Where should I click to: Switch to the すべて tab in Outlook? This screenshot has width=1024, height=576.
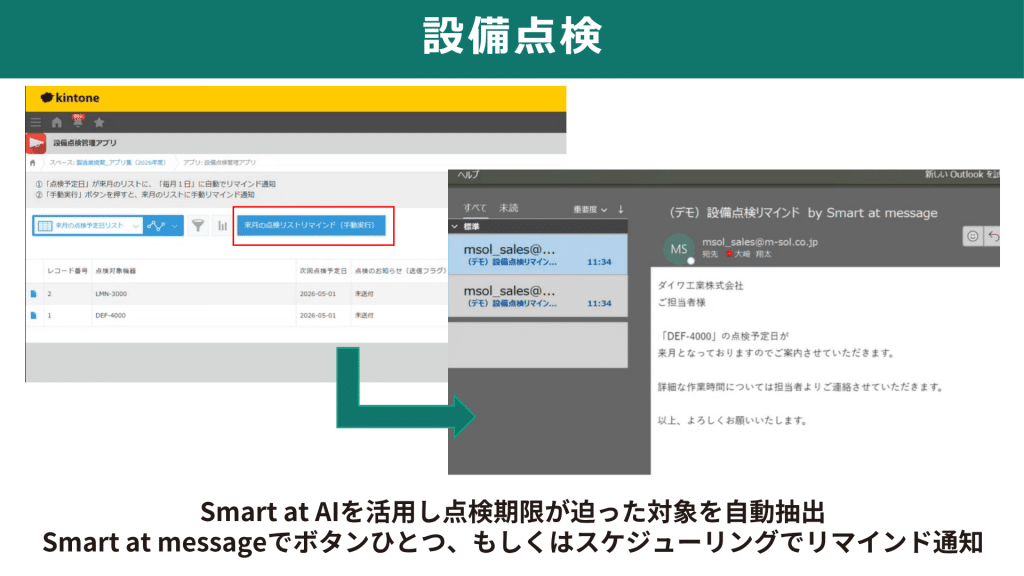coord(475,208)
